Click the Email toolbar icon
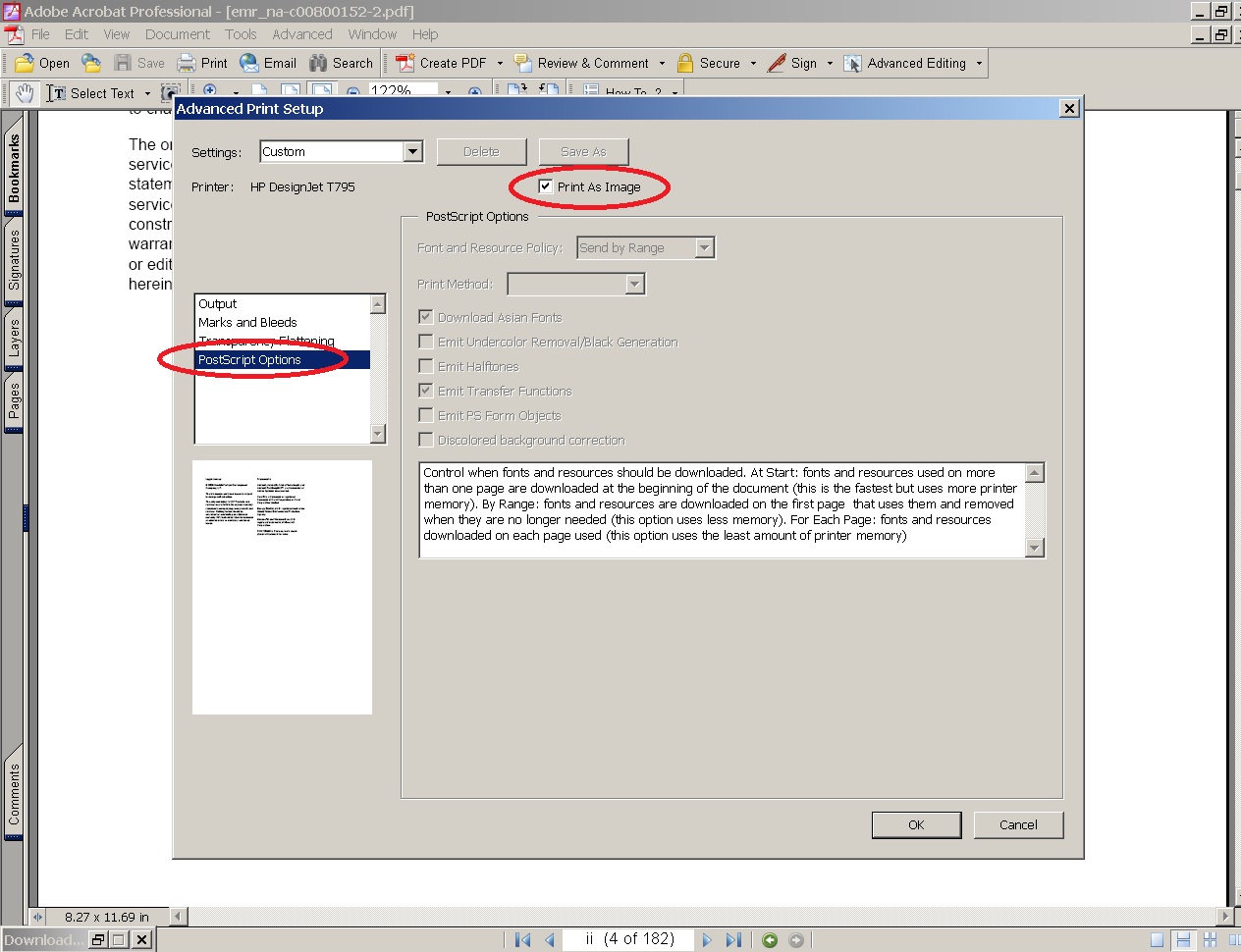Screen dimensions: 1241x952 click(x=249, y=63)
